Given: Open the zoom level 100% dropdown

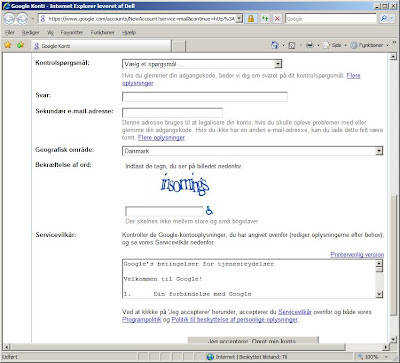Looking at the screenshot, I should tap(387, 357).
